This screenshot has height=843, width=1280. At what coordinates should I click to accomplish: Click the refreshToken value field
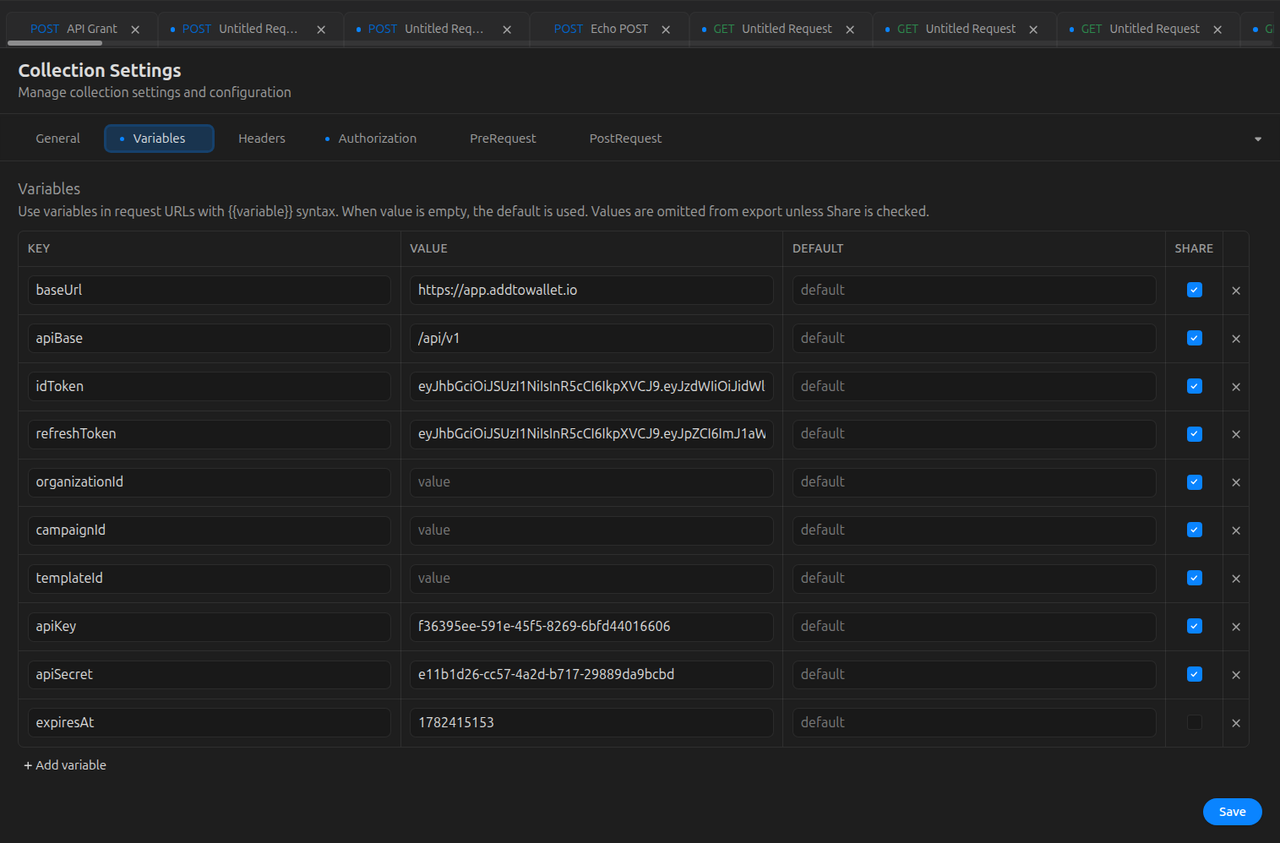tap(592, 434)
